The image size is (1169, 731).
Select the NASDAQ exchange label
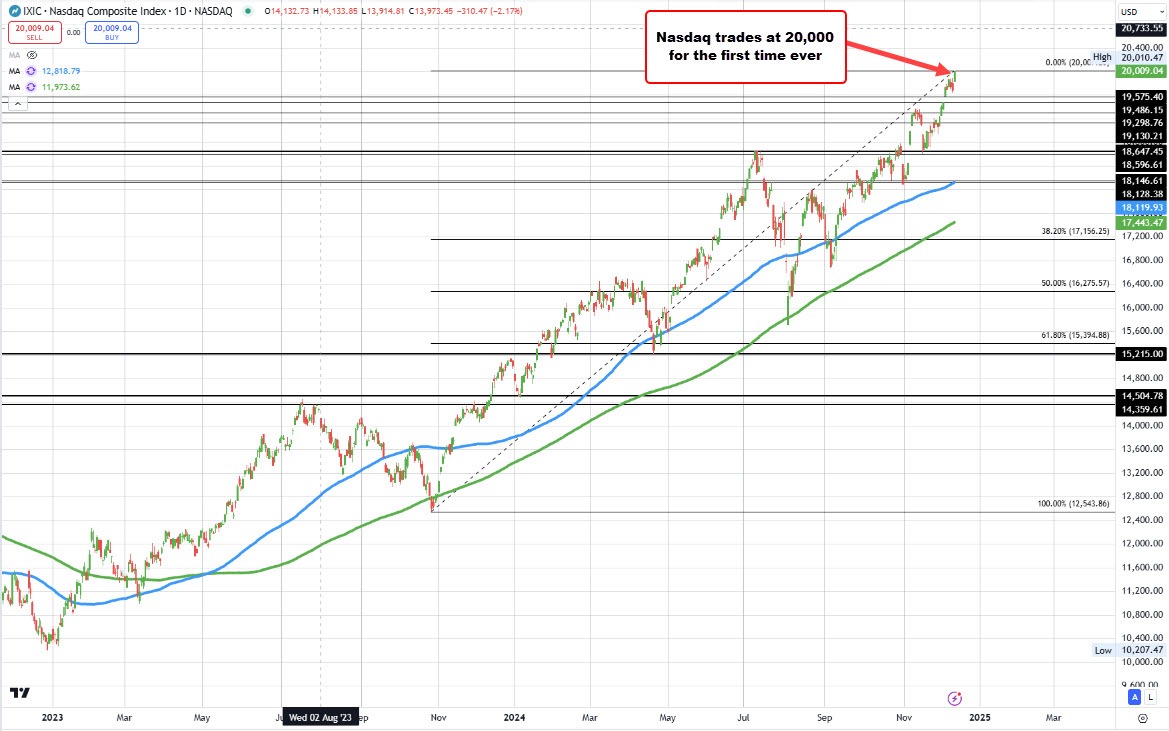click(x=213, y=10)
